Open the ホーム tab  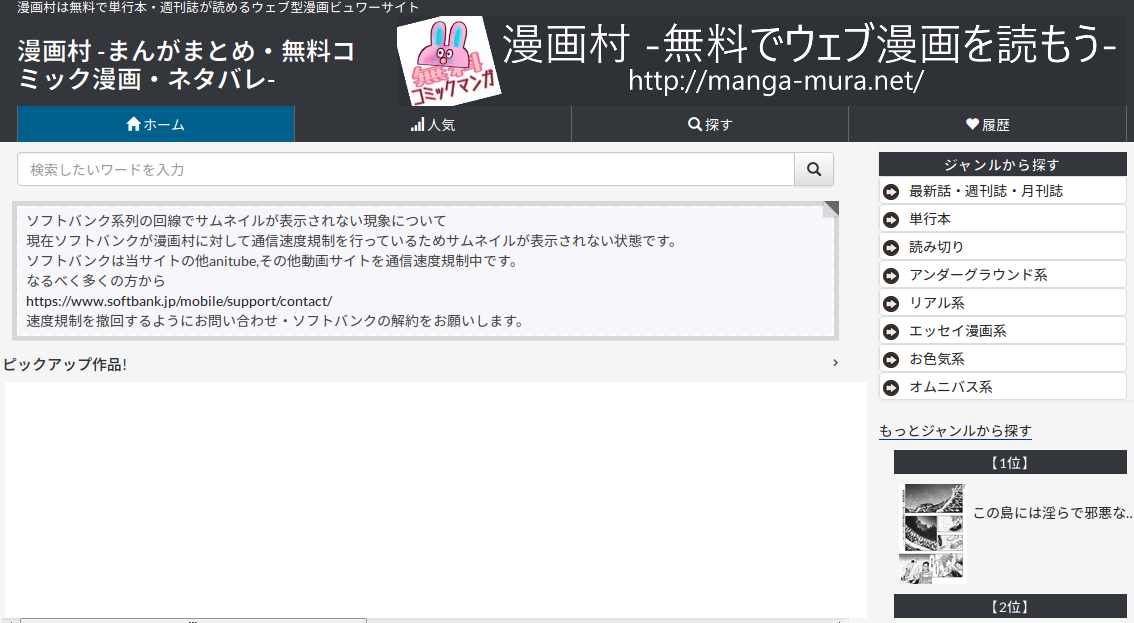pyautogui.click(x=155, y=124)
